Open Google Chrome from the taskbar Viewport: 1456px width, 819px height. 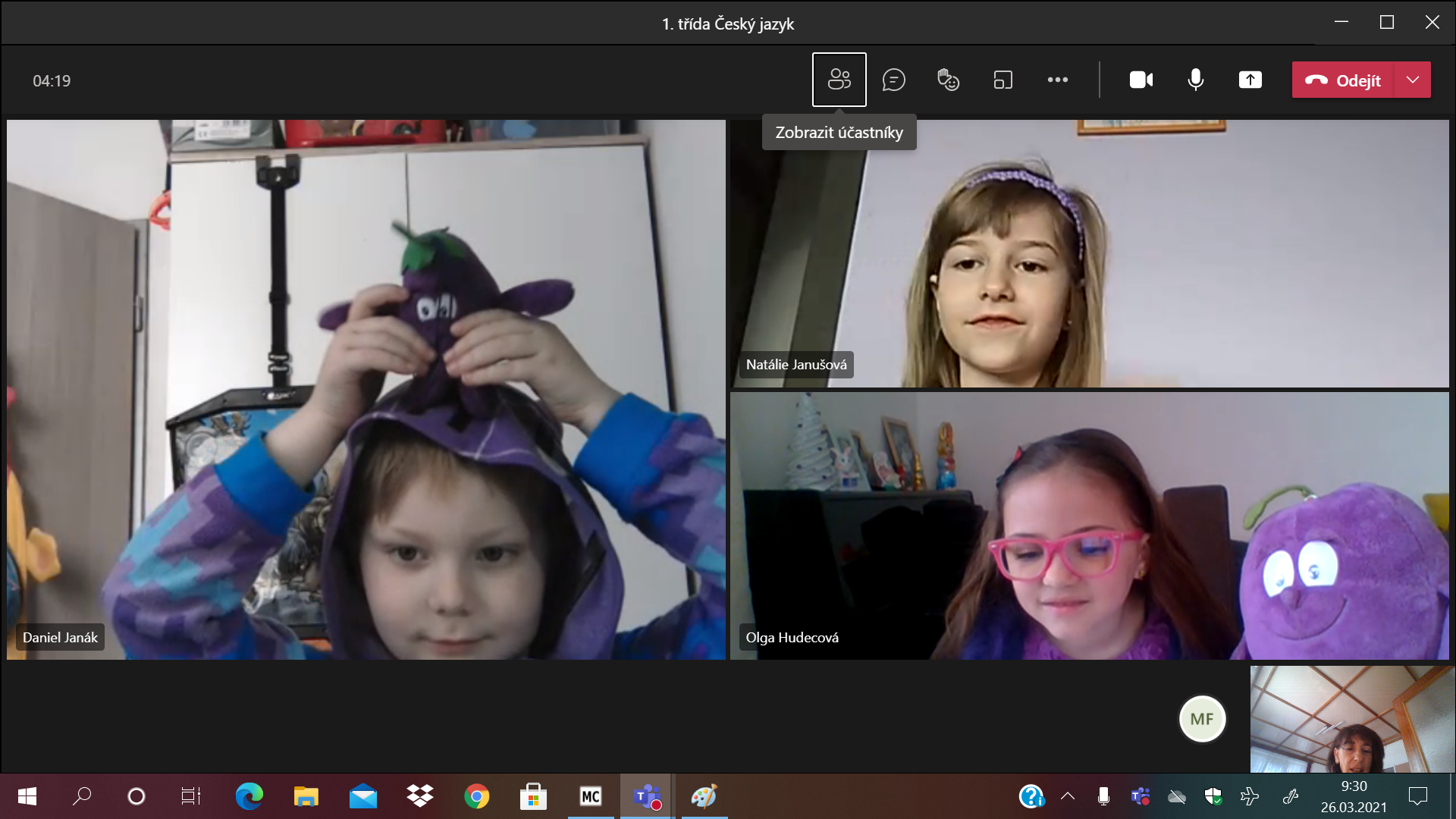click(x=476, y=796)
